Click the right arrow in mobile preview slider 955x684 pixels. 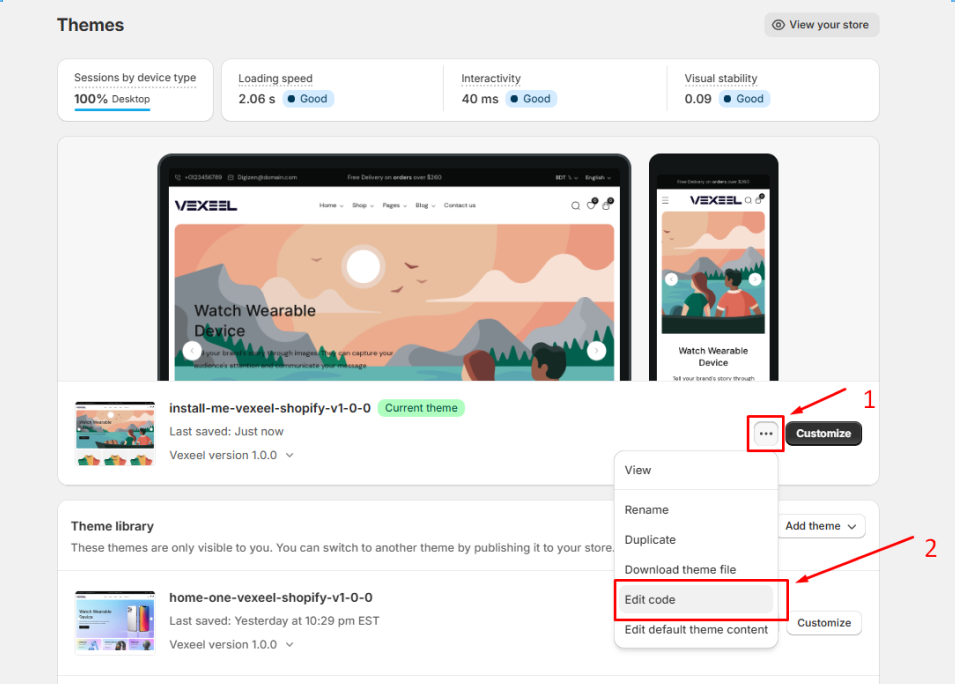[755, 279]
